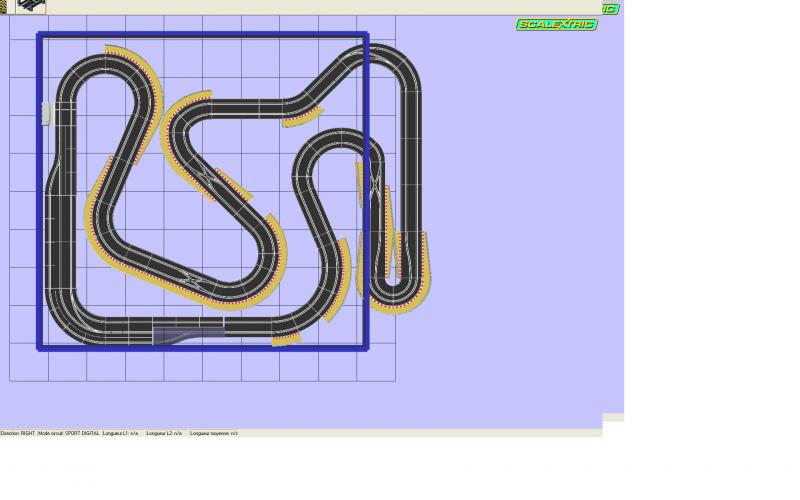Click the Scalextric logo
Screen dimensions: 800x500
click(556, 25)
